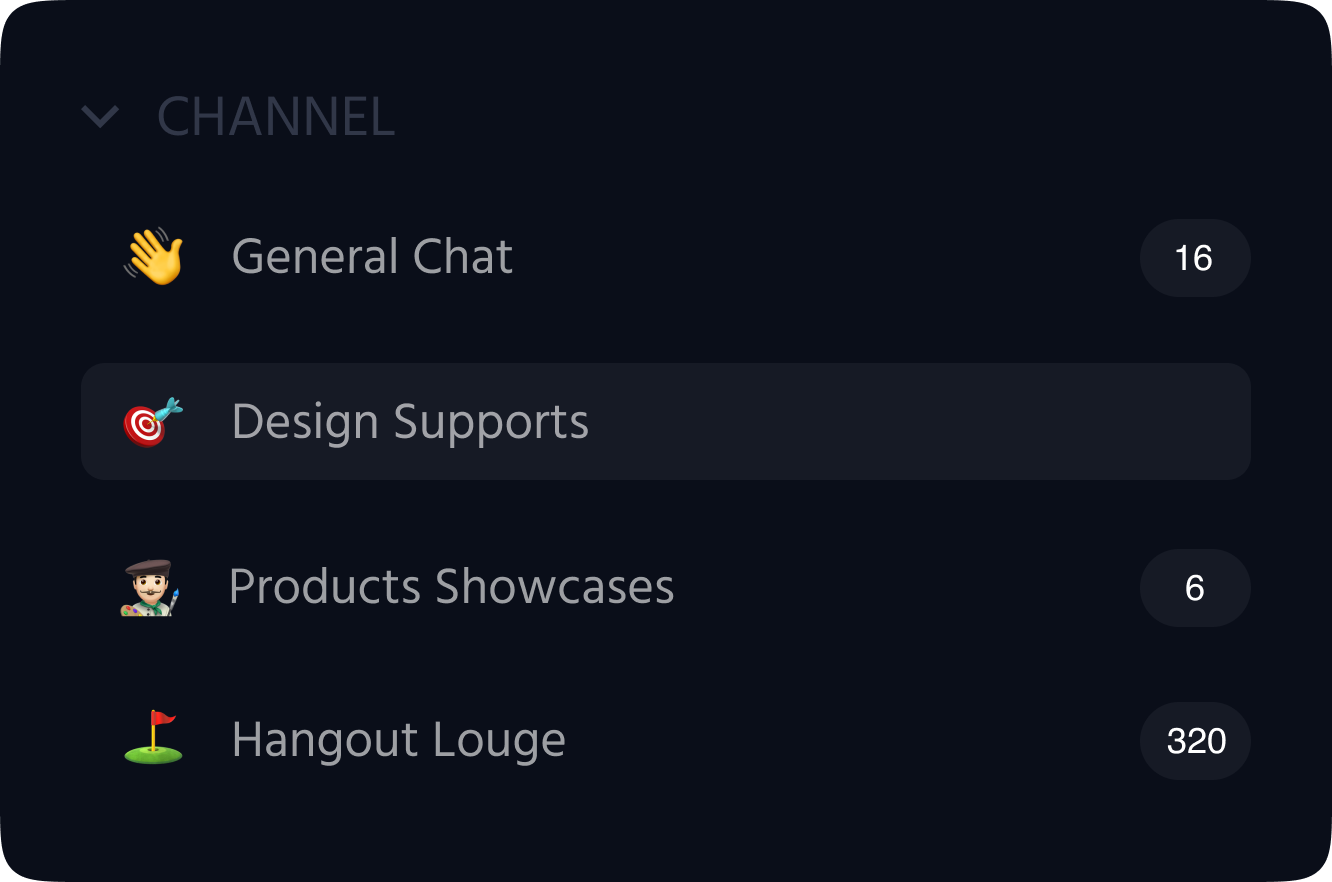Click the 320 unread count badge
Image resolution: width=1332 pixels, height=882 pixels.
tap(1195, 741)
